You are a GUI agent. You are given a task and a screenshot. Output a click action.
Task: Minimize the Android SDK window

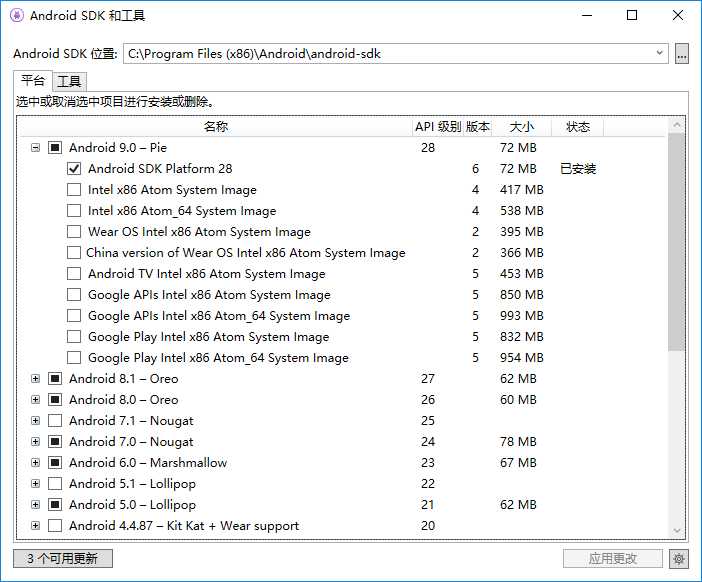tap(587, 16)
